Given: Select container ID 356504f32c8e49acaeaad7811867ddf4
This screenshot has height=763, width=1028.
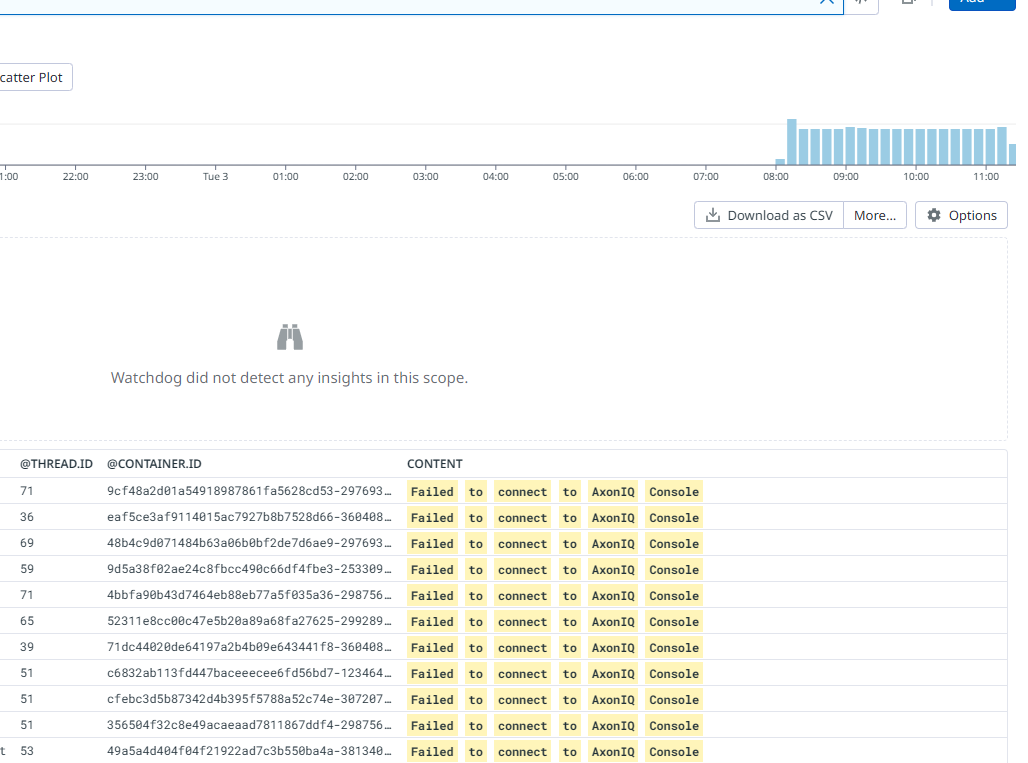Looking at the screenshot, I should pyautogui.click(x=249, y=725).
